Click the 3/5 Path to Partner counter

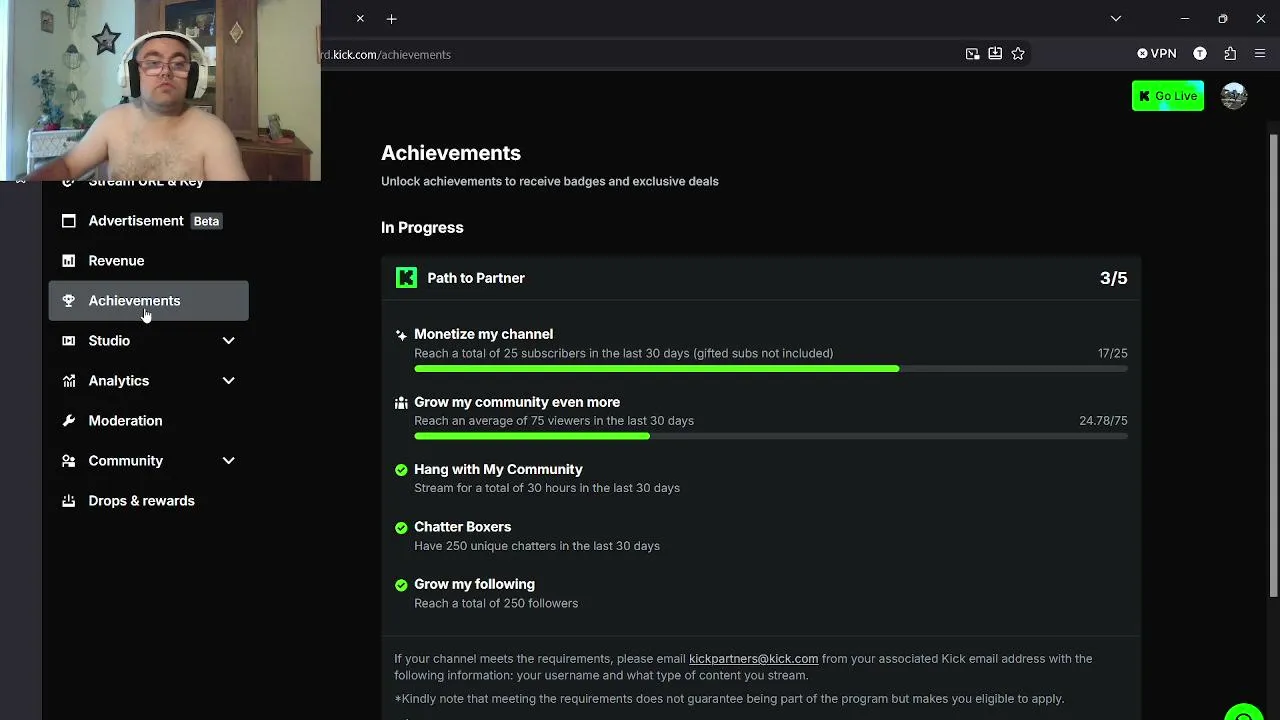(1113, 278)
